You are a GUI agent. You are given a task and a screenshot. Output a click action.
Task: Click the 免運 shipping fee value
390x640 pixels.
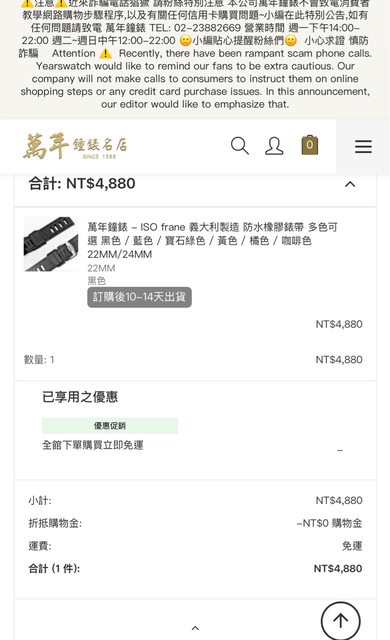[352, 546]
